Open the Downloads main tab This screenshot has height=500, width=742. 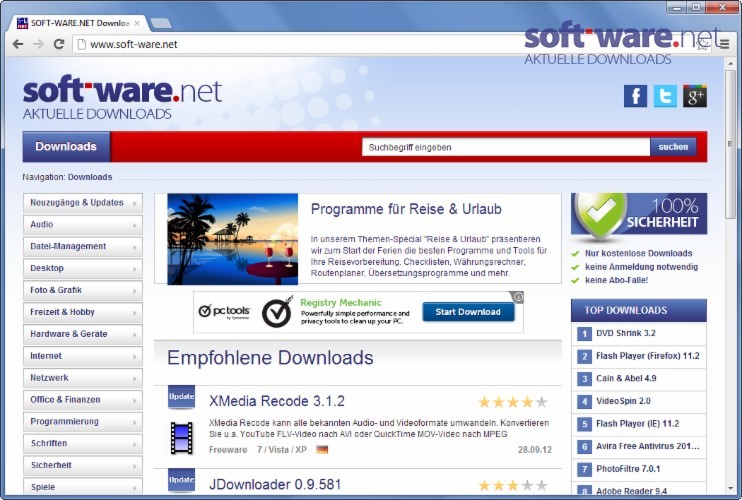(x=66, y=147)
